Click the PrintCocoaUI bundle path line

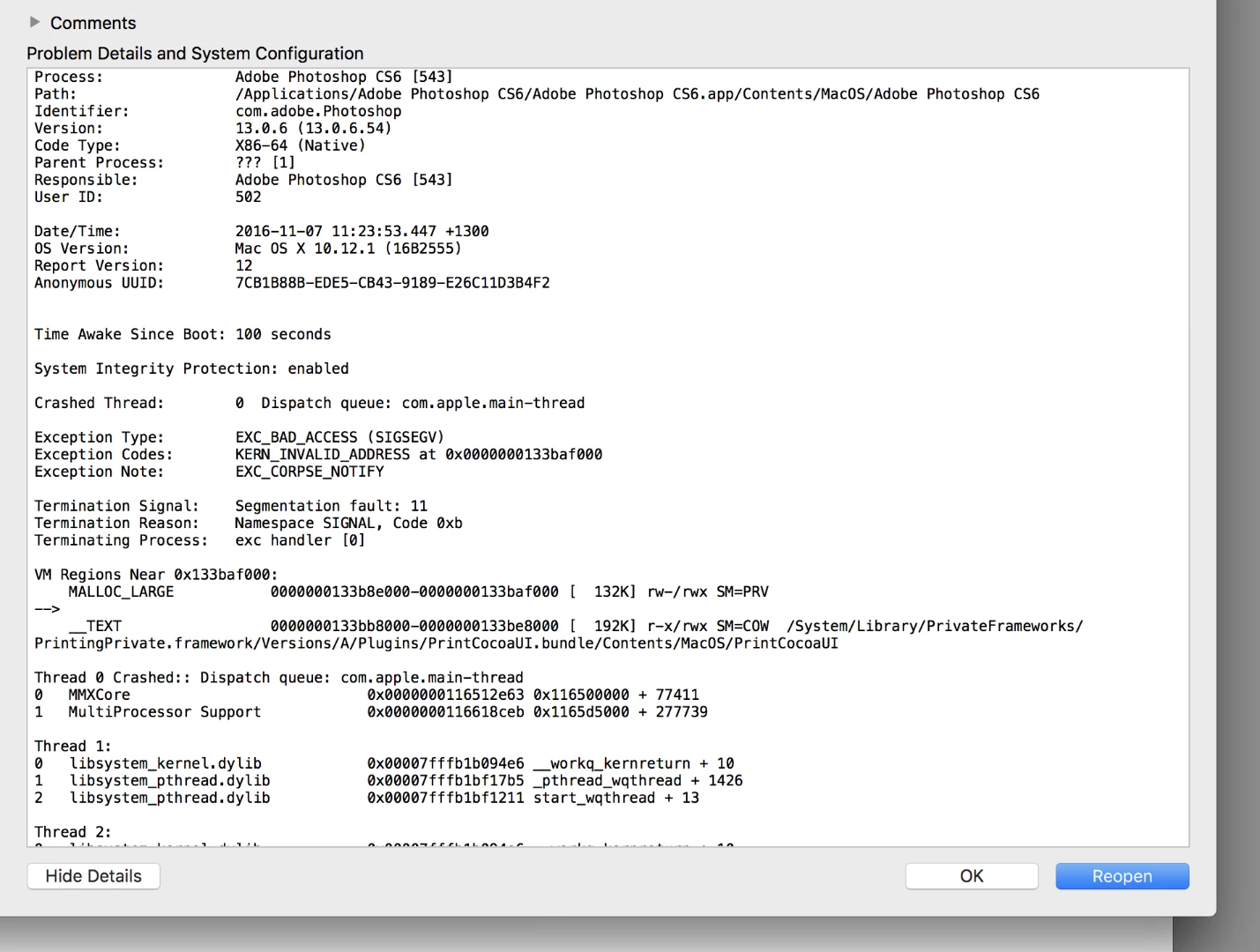[x=436, y=644]
